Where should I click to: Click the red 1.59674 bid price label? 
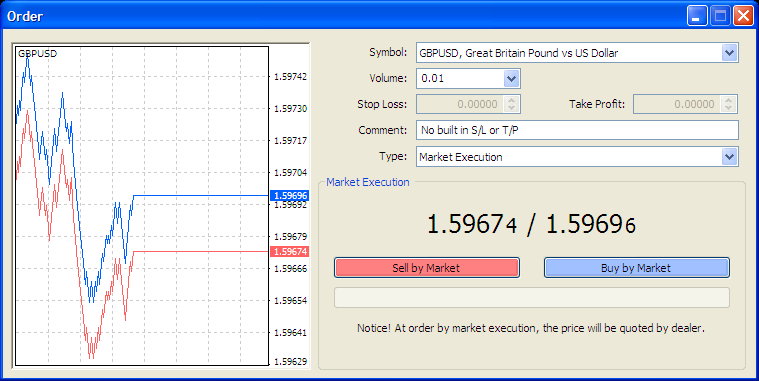pyautogui.click(x=289, y=252)
